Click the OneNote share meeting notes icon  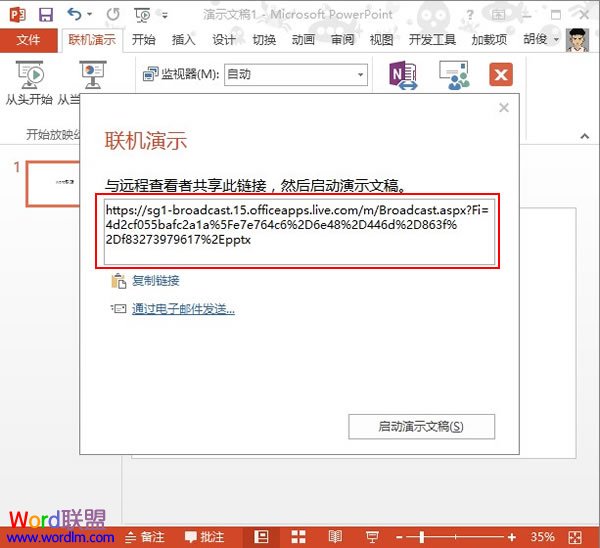pyautogui.click(x=403, y=75)
